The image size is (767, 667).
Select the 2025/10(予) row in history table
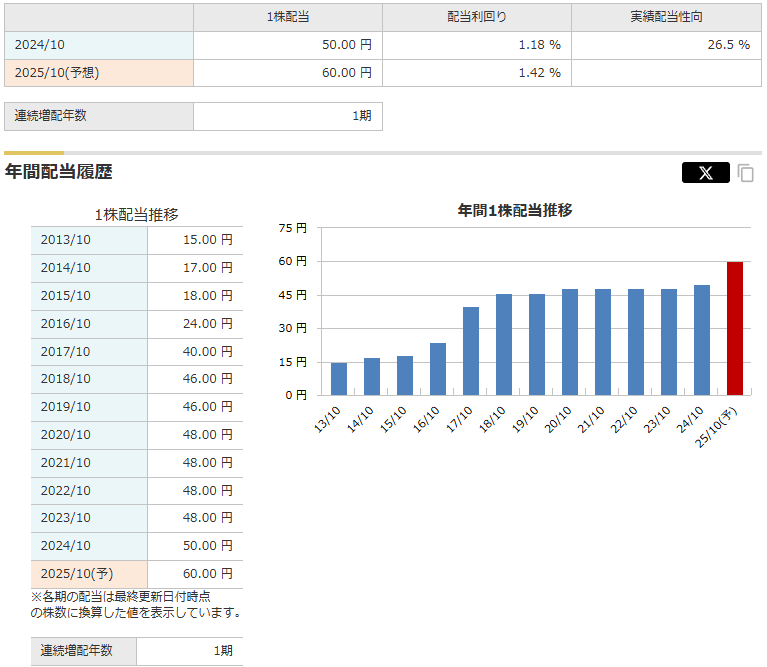click(x=136, y=574)
